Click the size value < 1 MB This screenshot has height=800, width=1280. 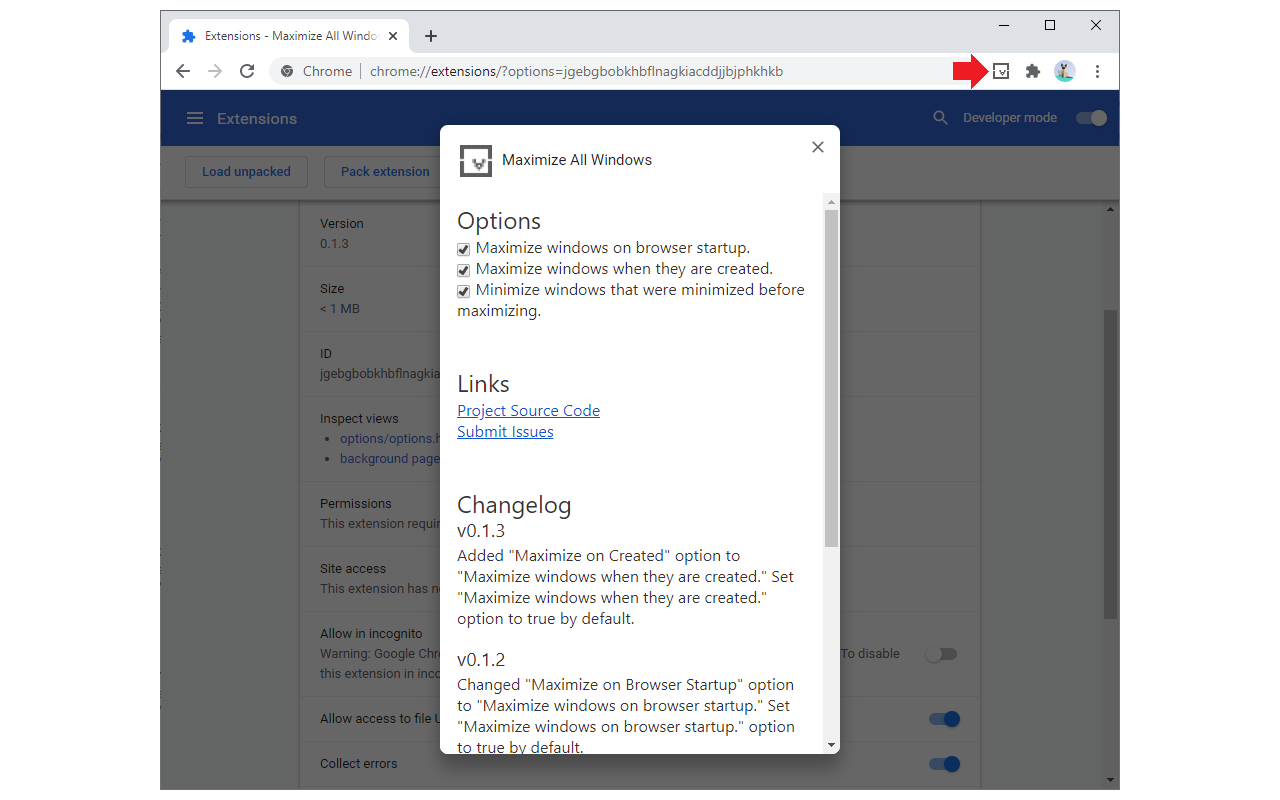point(340,309)
